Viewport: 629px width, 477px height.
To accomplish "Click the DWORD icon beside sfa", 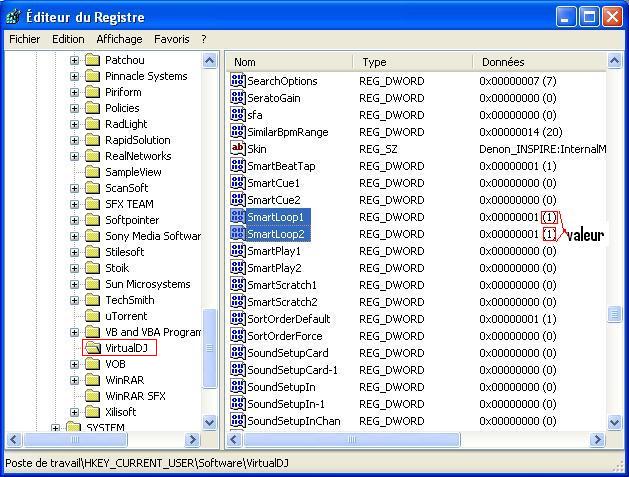I will 237,115.
